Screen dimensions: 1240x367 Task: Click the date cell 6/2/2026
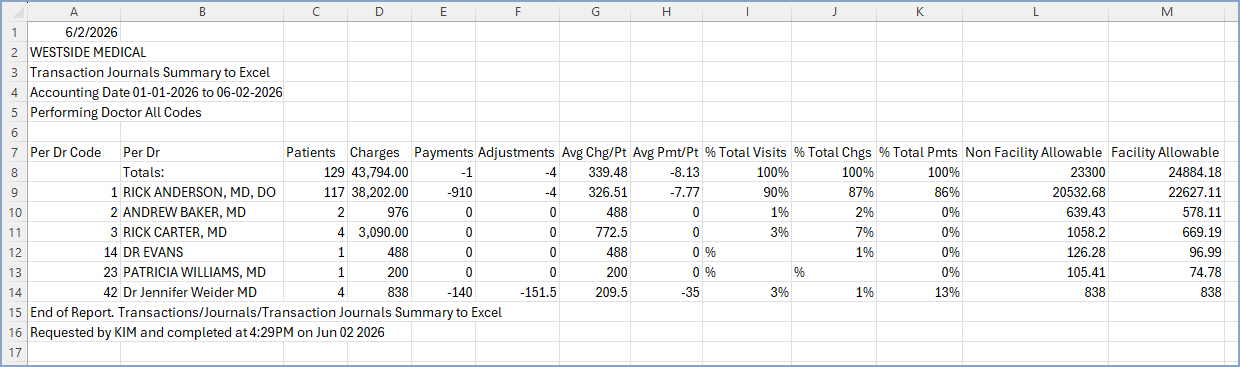pos(74,32)
